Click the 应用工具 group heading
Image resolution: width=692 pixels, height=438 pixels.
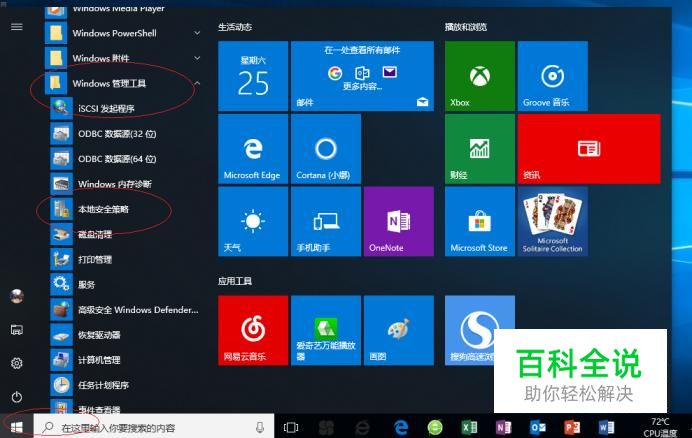coord(235,281)
